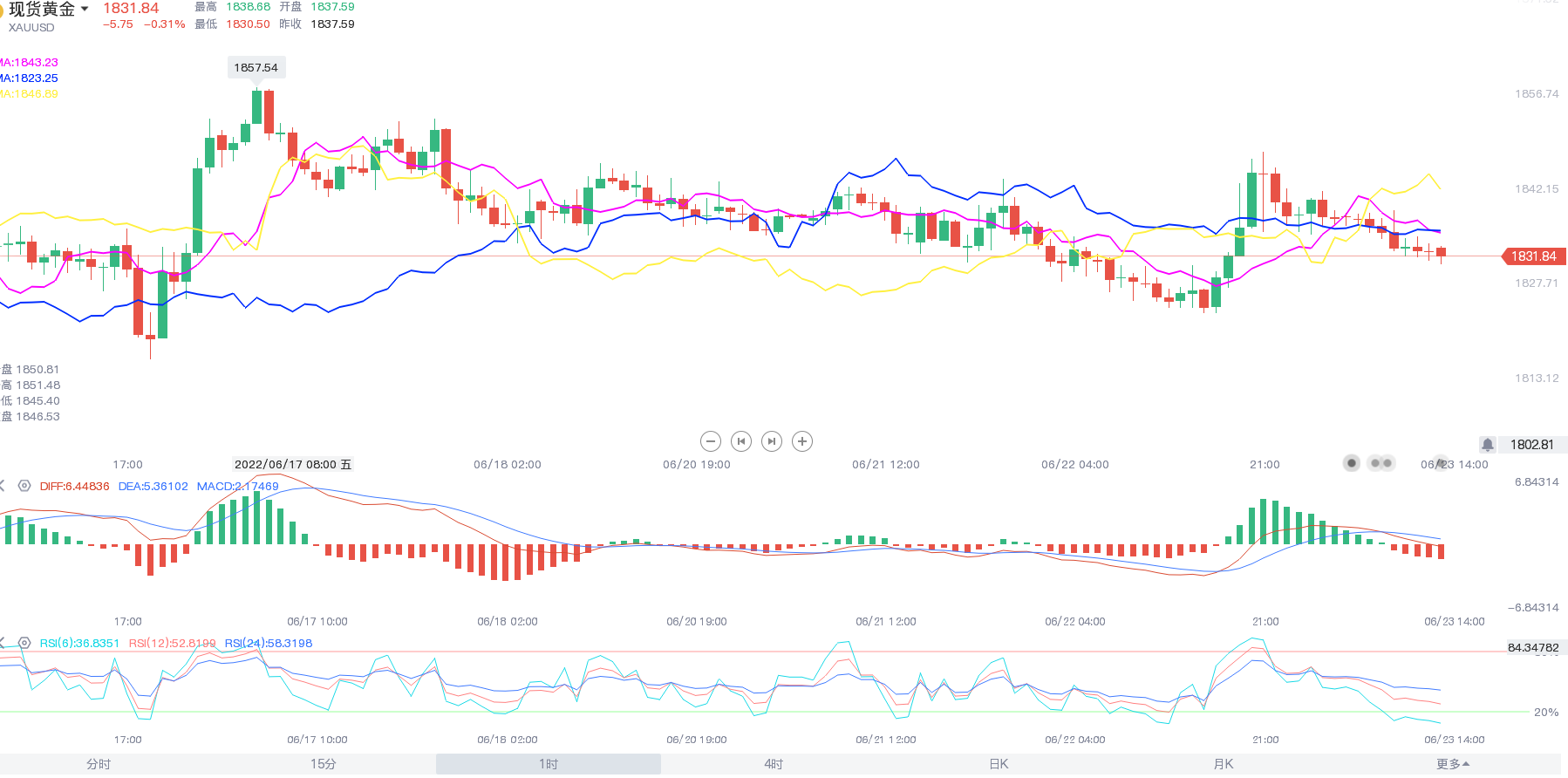Click the 1802.81 alert price box

(x=1532, y=445)
